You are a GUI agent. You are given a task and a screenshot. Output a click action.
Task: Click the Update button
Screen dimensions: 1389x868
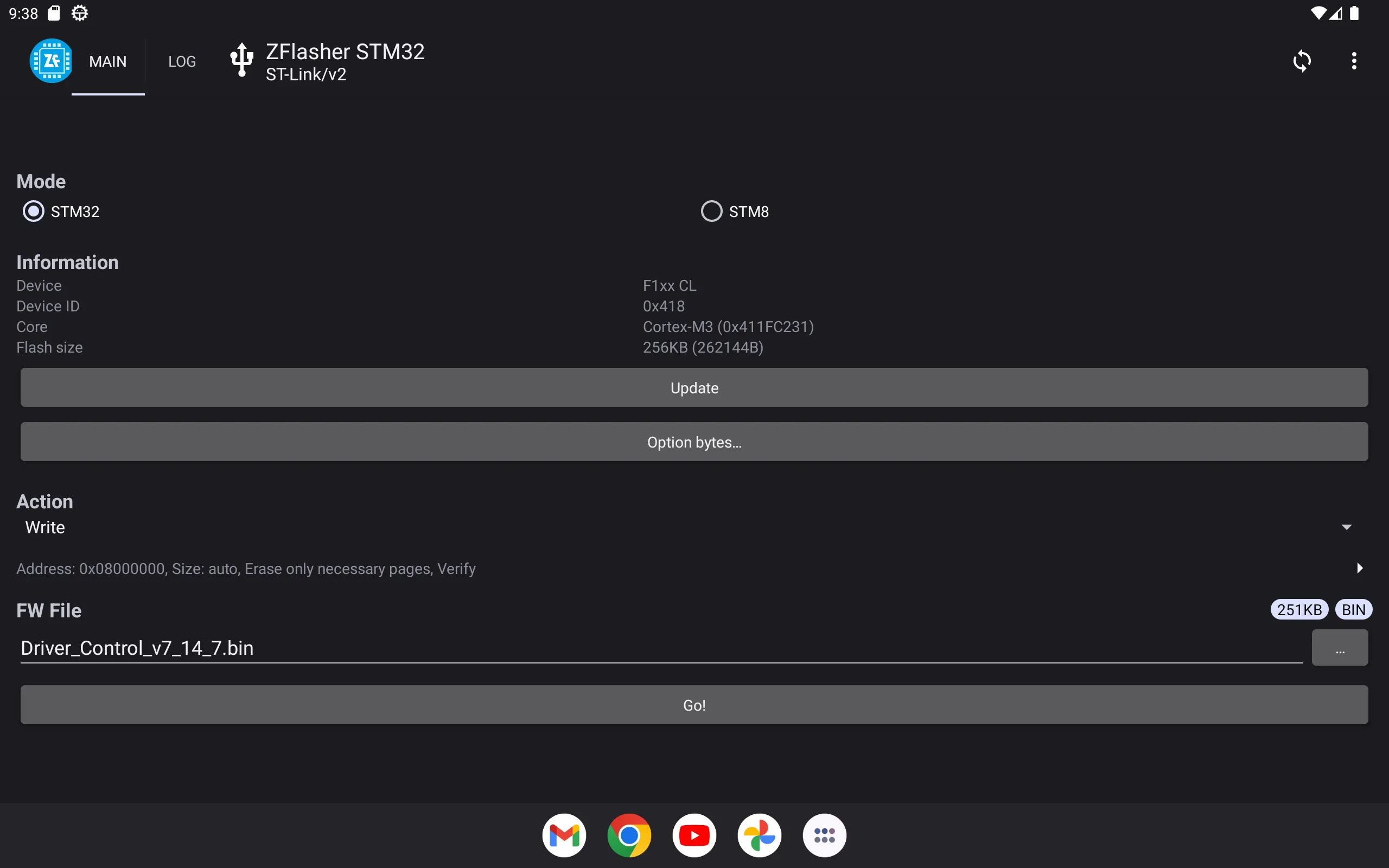click(694, 387)
